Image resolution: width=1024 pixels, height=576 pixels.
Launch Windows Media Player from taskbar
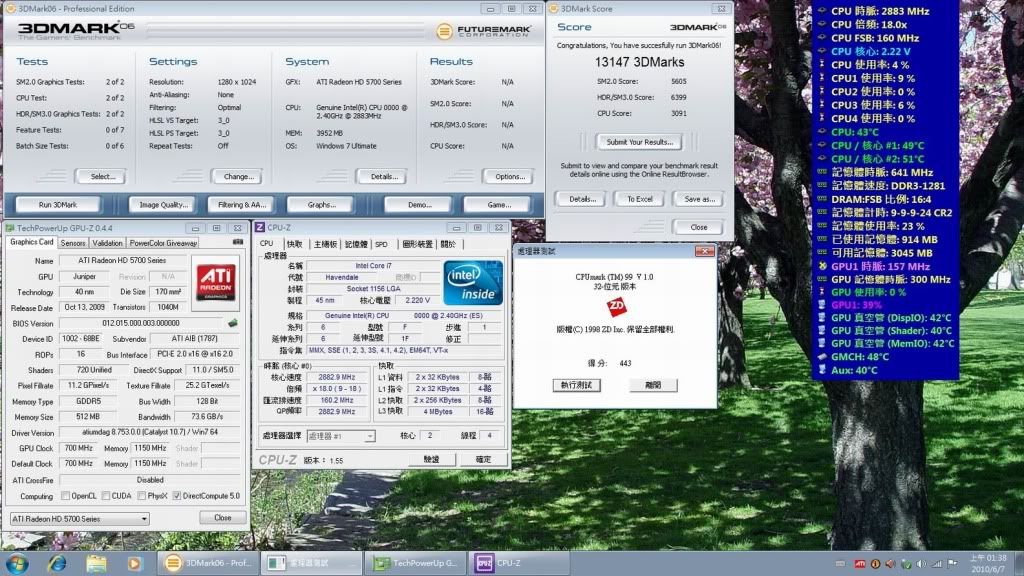click(x=136, y=563)
